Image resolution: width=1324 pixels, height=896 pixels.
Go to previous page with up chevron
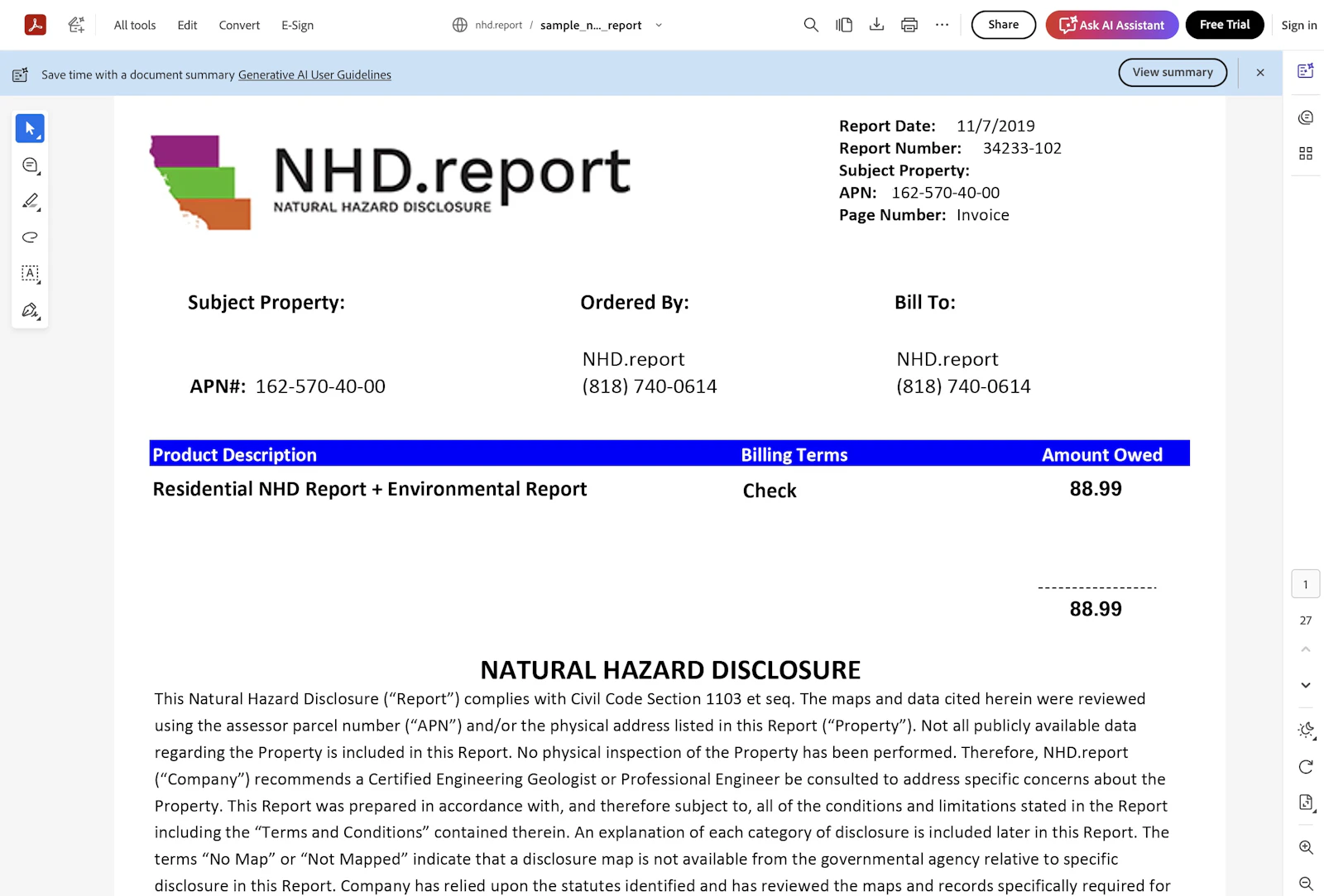(1306, 649)
